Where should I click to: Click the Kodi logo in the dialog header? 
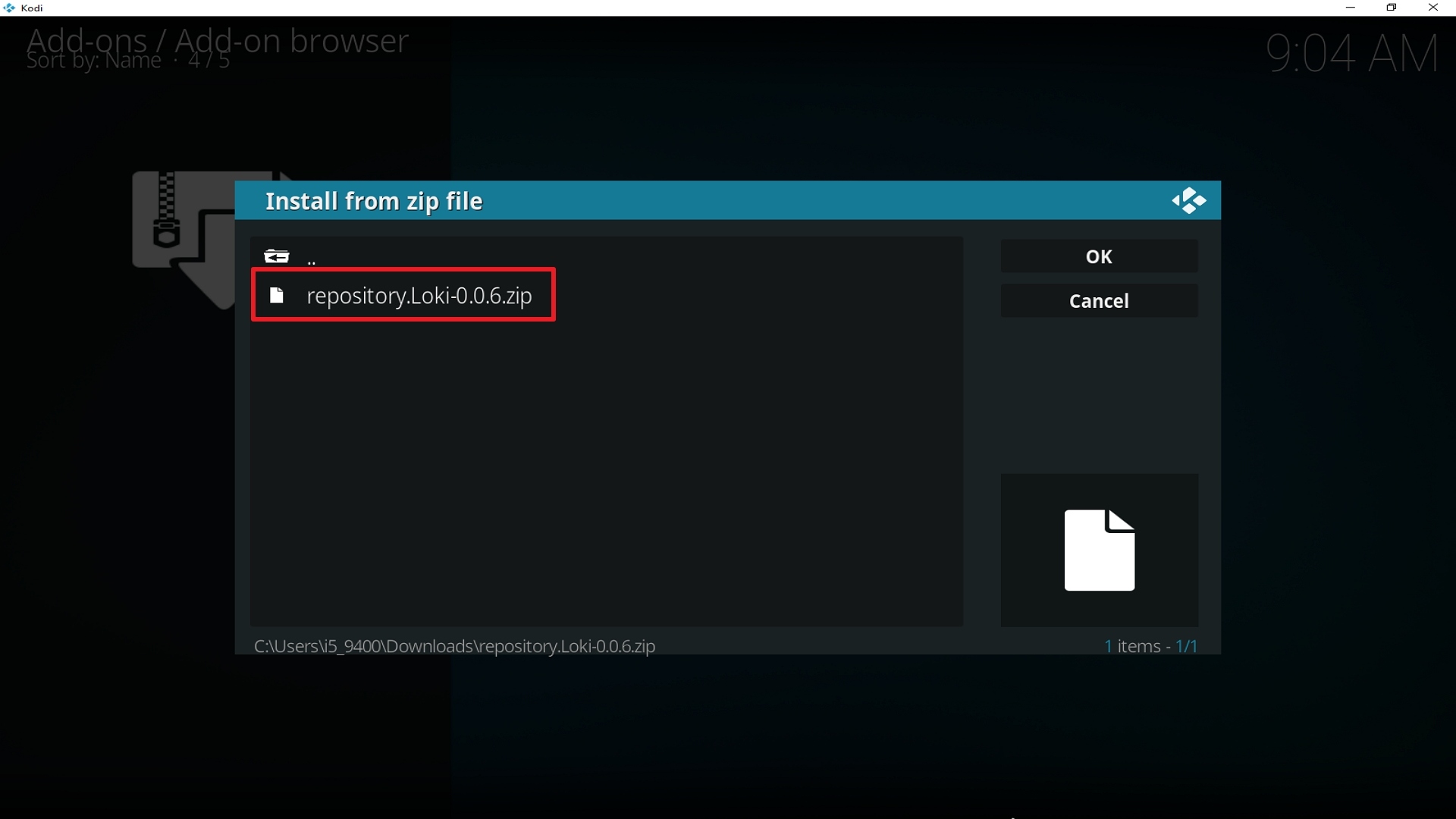[1189, 201]
